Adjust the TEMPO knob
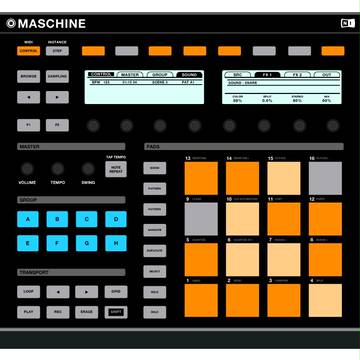The image size is (360, 360). click(58, 169)
